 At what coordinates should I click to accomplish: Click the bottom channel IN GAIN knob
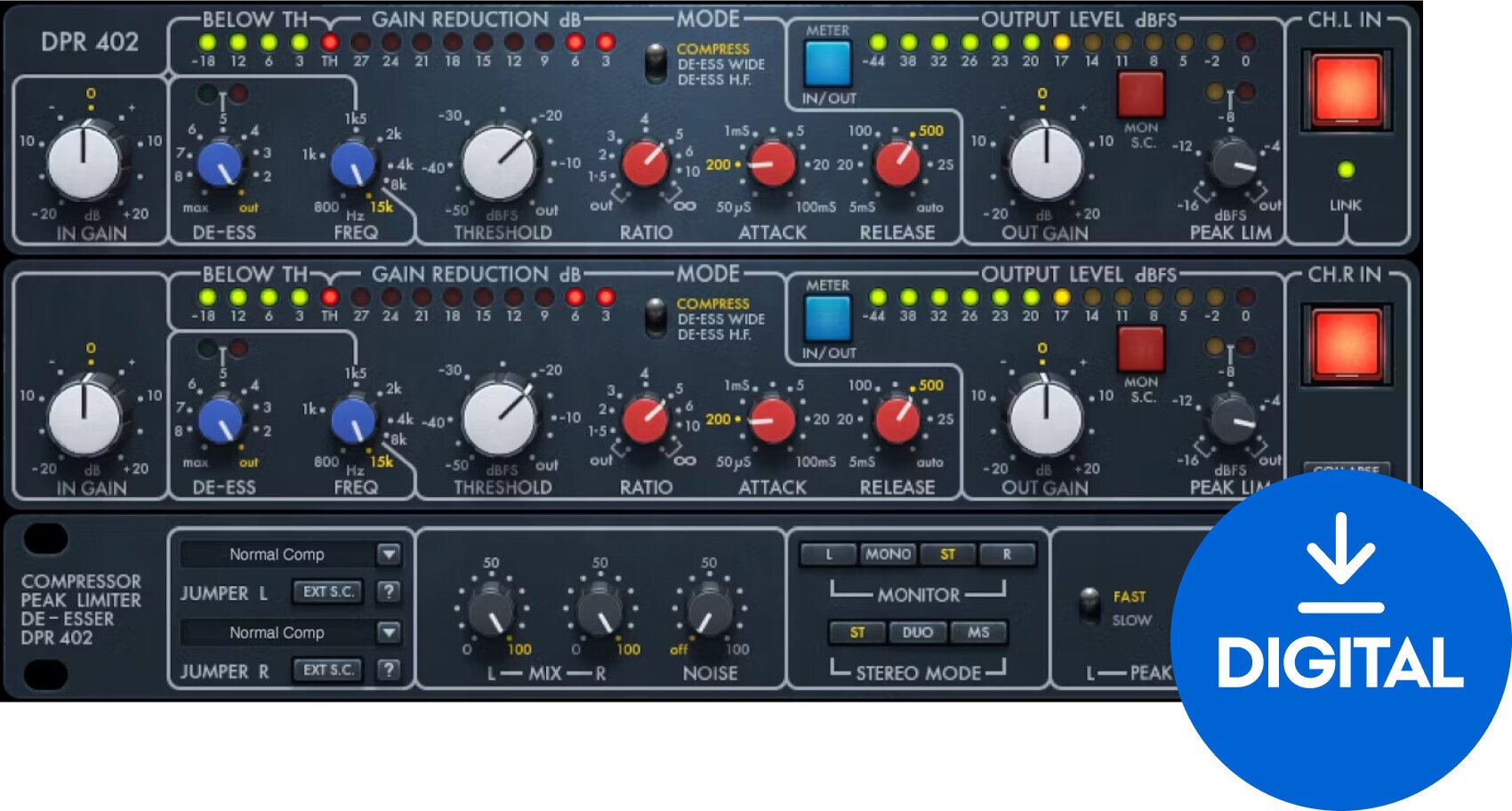click(84, 418)
